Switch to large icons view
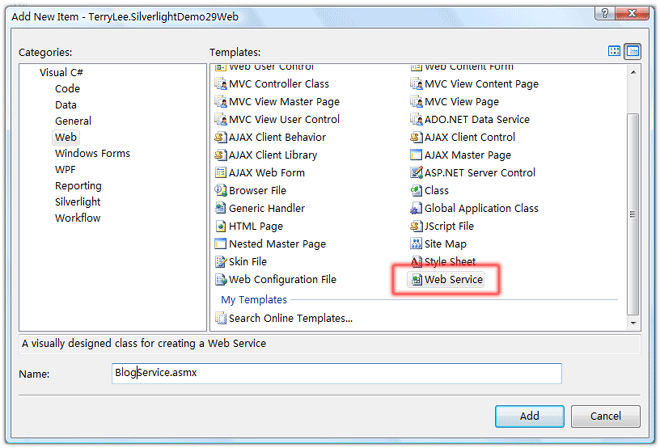The height and width of the screenshot is (448, 660). (x=615, y=51)
